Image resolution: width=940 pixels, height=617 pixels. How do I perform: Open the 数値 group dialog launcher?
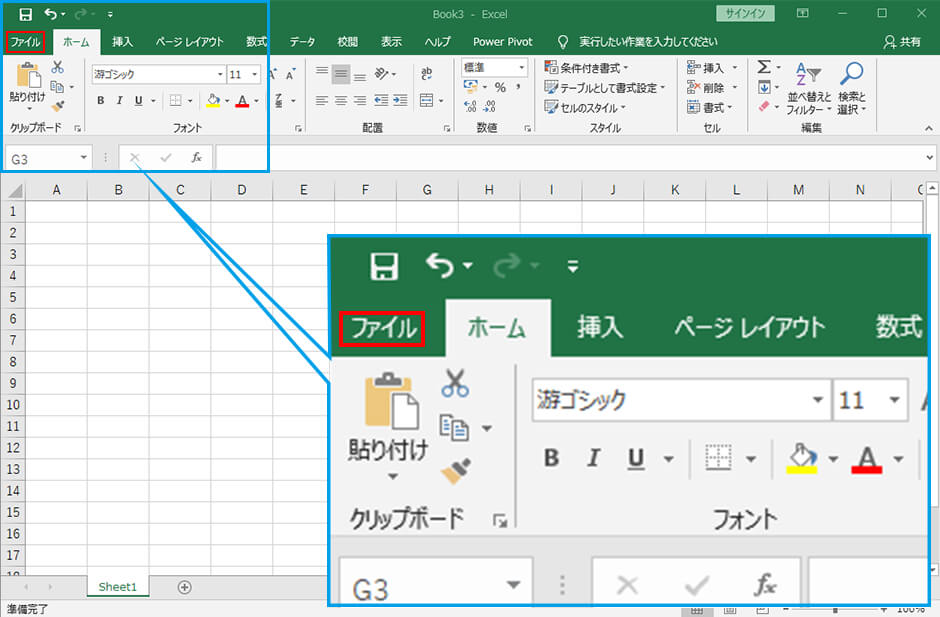[528, 128]
